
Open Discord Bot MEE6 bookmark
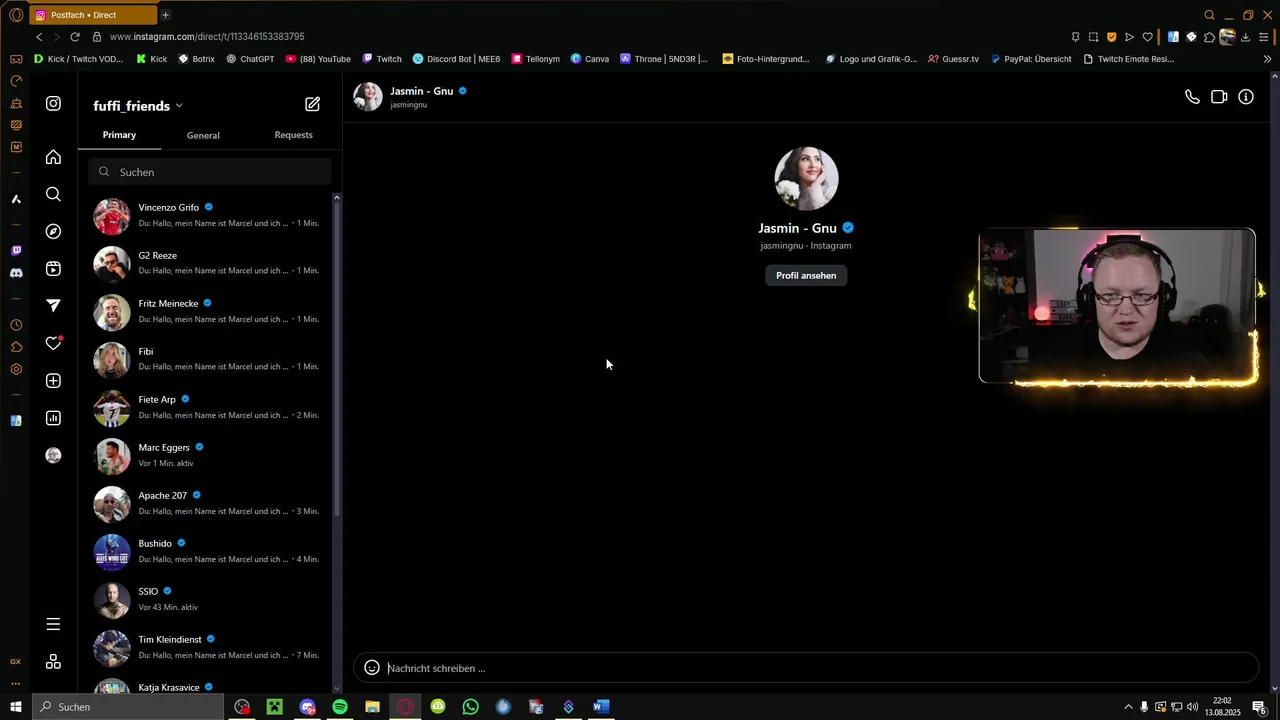pyautogui.click(x=456, y=59)
